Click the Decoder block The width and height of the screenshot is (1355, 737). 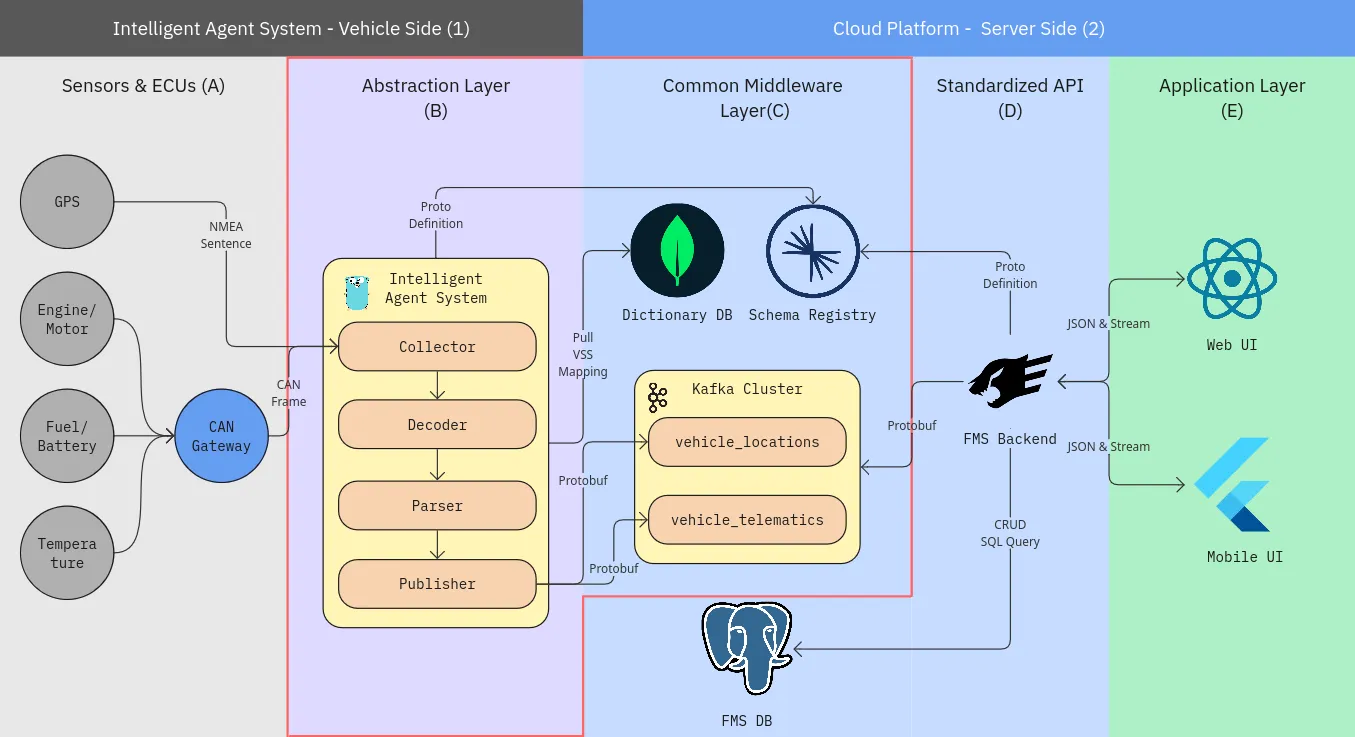[437, 425]
